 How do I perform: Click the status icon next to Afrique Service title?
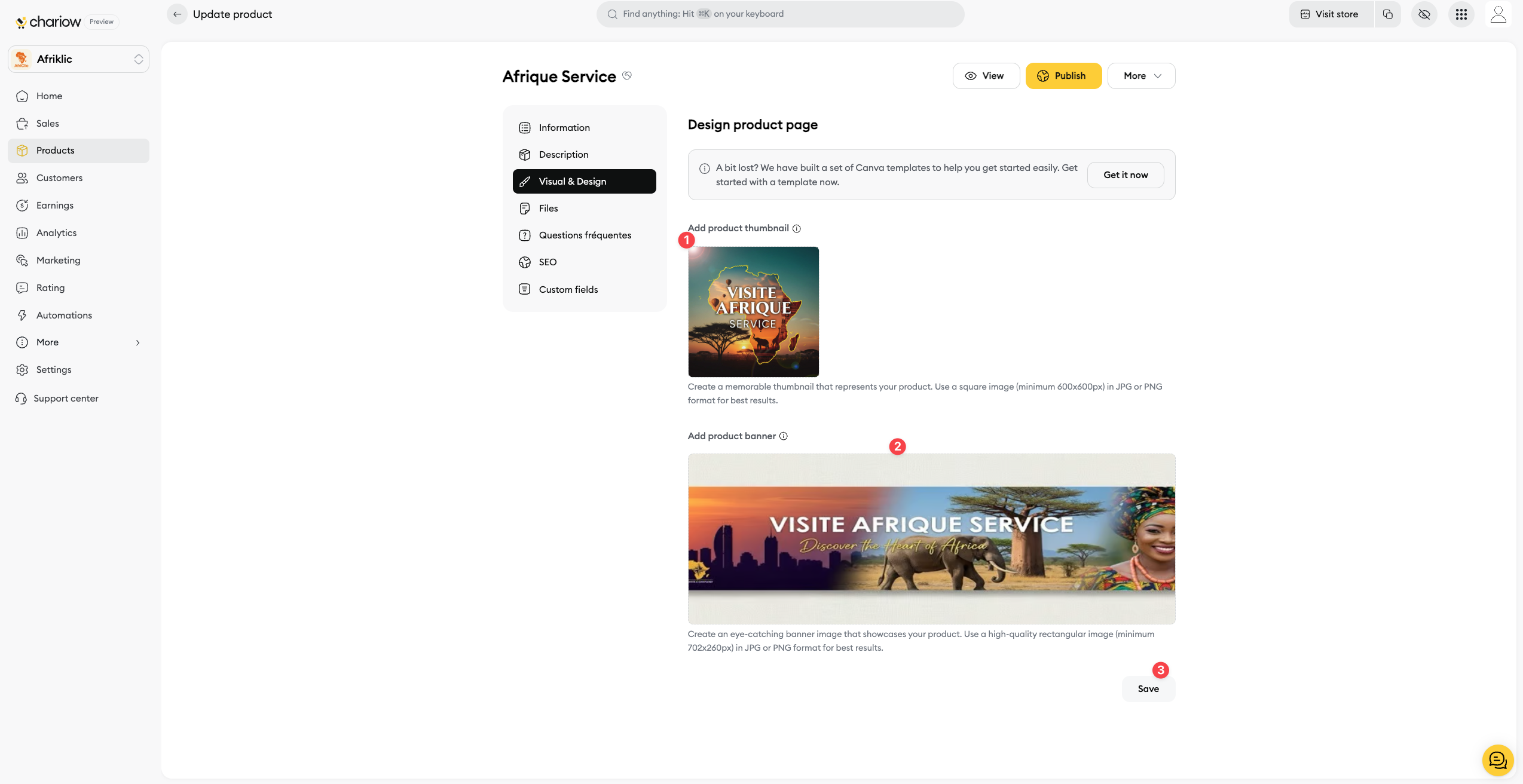pyautogui.click(x=627, y=76)
